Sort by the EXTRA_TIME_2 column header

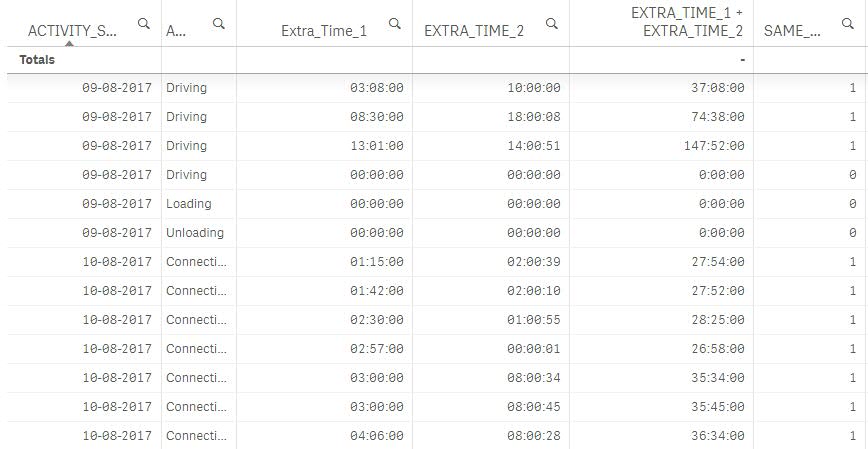tap(473, 31)
